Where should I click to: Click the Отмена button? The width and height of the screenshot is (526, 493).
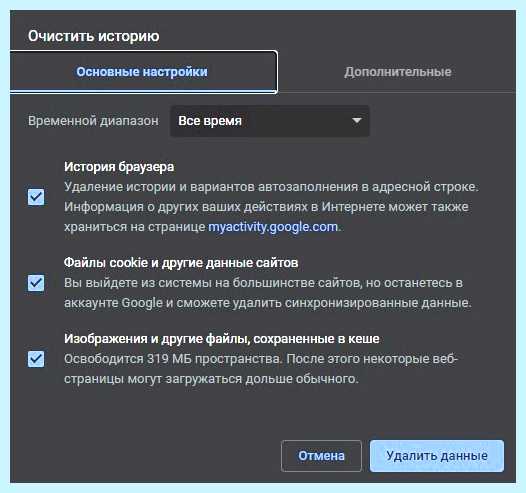[x=321, y=456]
